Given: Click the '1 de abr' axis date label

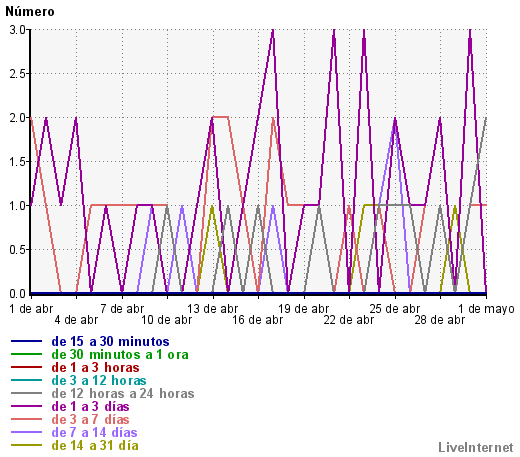Looking at the screenshot, I should tap(31, 309).
